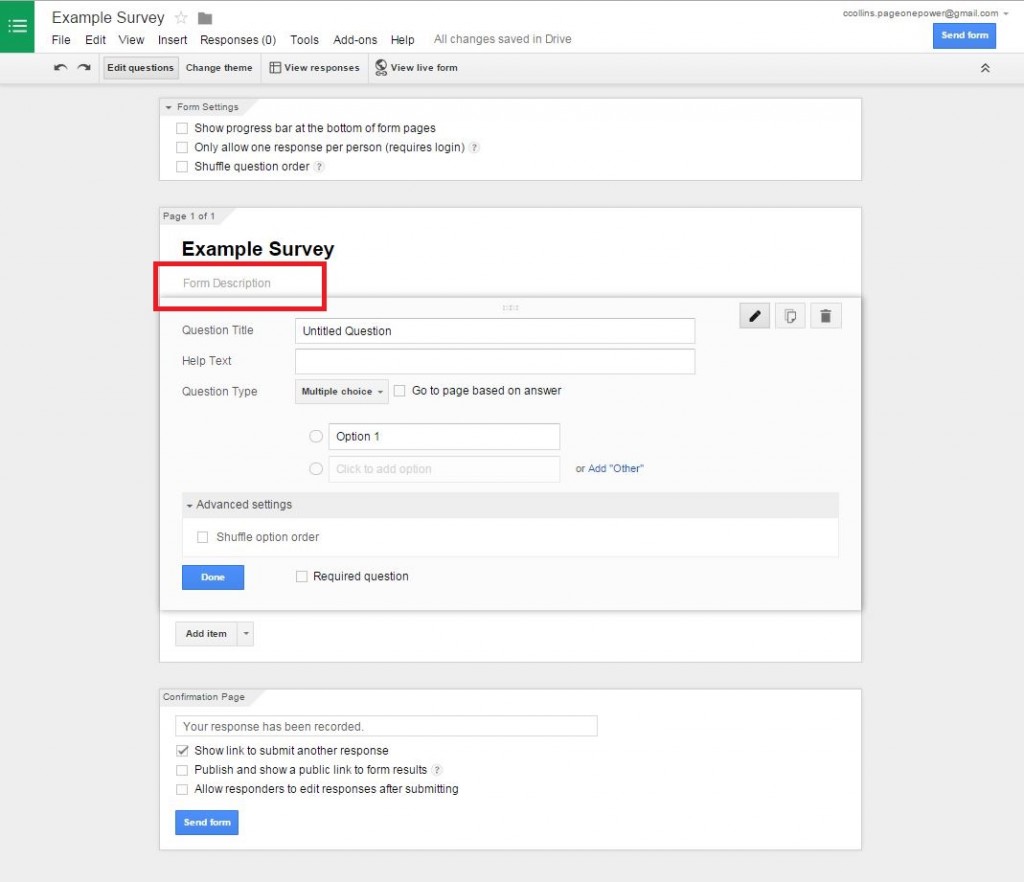Click the Done button

pos(212,577)
